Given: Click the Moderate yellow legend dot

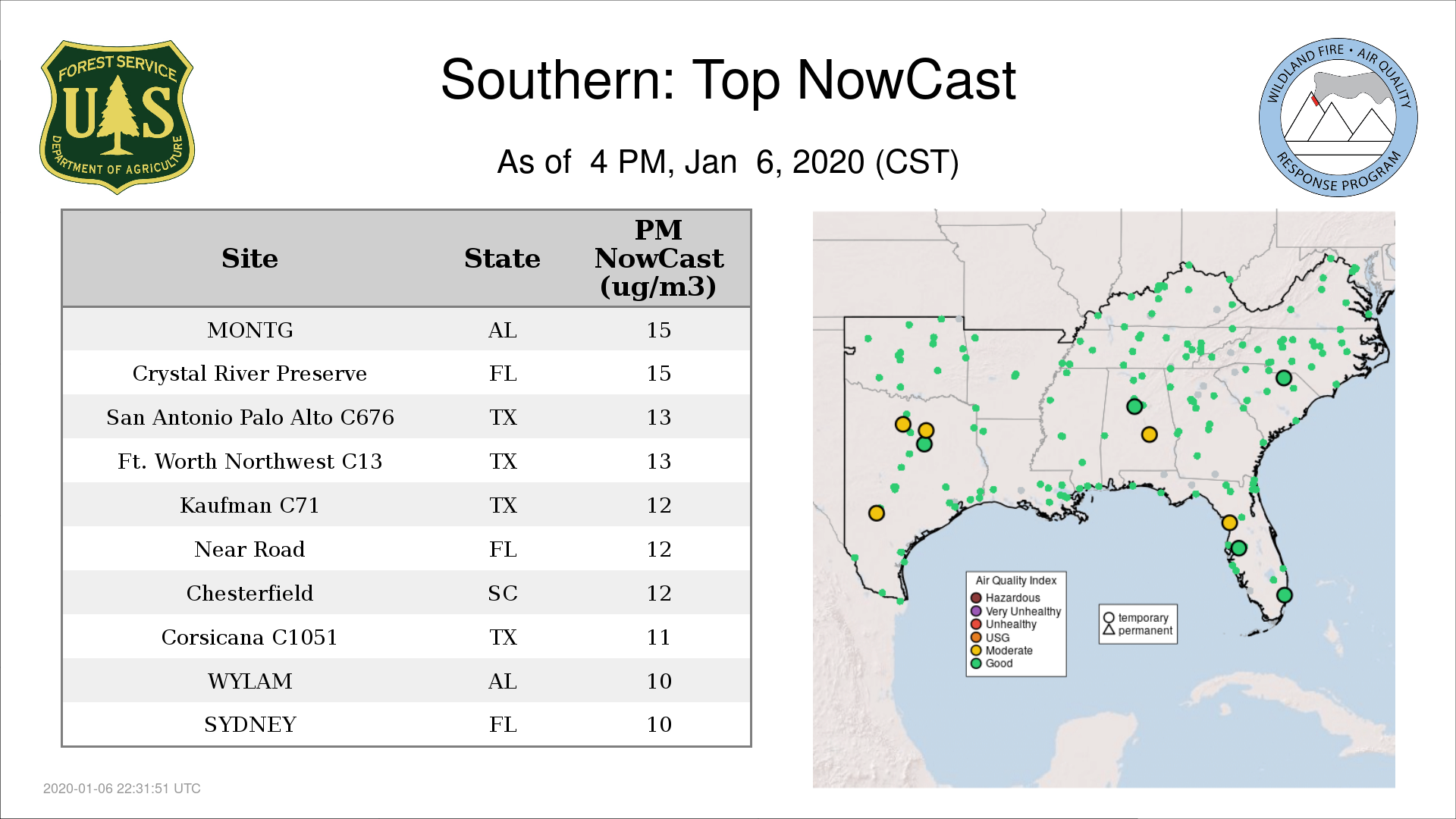Looking at the screenshot, I should pyautogui.click(x=976, y=651).
